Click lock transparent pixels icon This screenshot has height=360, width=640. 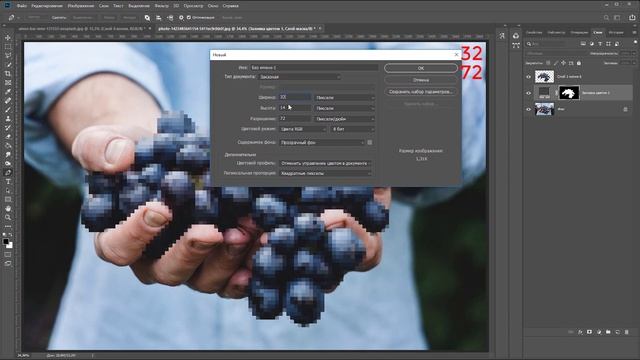click(x=548, y=63)
